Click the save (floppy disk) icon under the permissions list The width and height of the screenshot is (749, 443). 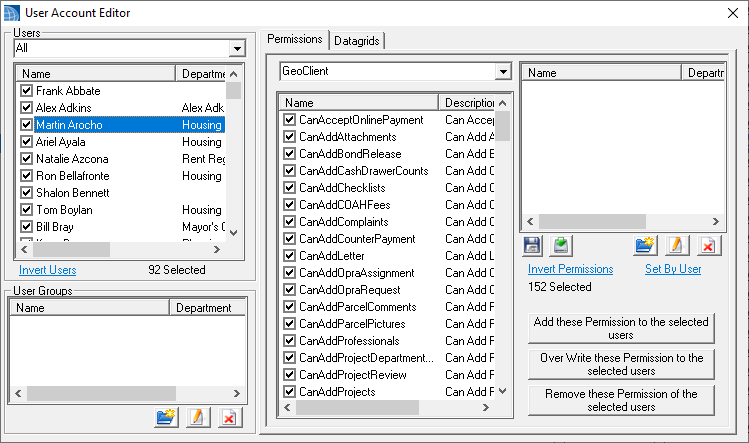point(532,246)
